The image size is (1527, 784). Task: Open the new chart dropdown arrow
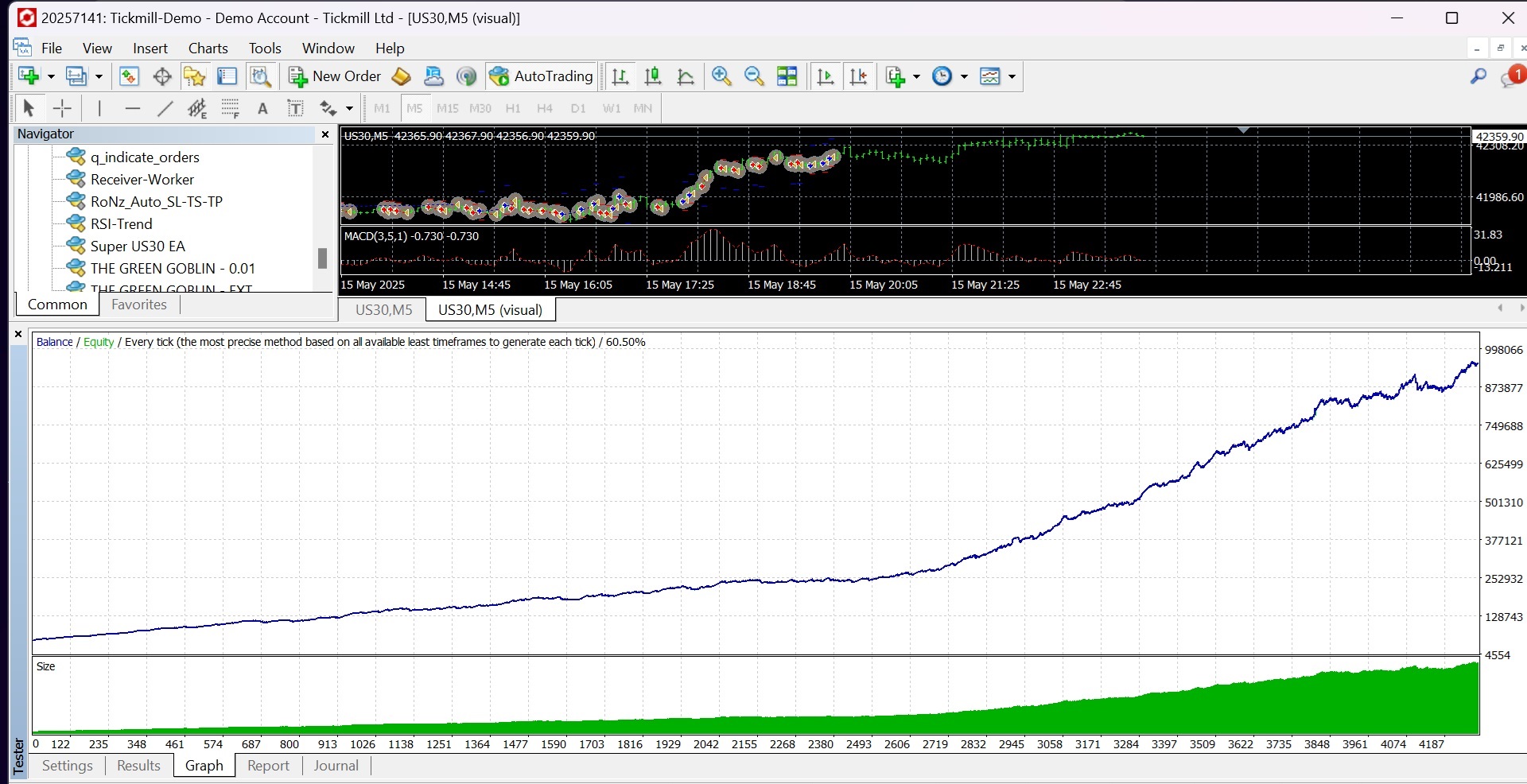tap(51, 77)
